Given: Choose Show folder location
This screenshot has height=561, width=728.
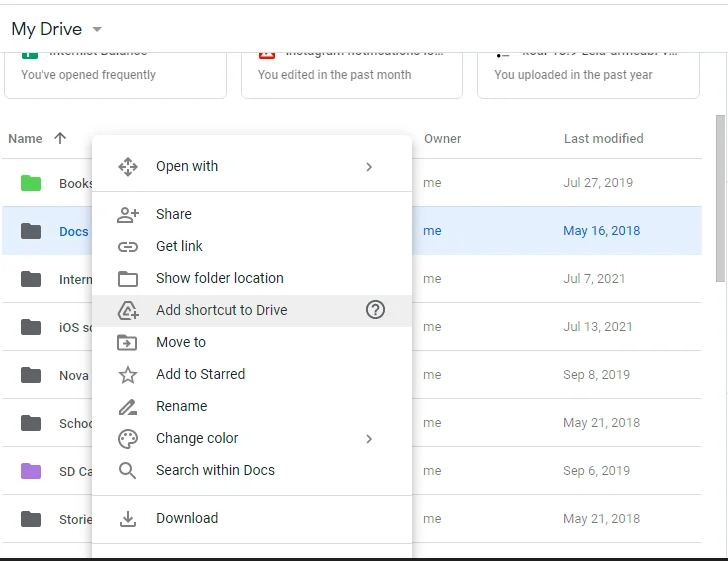Looking at the screenshot, I should (252, 278).
